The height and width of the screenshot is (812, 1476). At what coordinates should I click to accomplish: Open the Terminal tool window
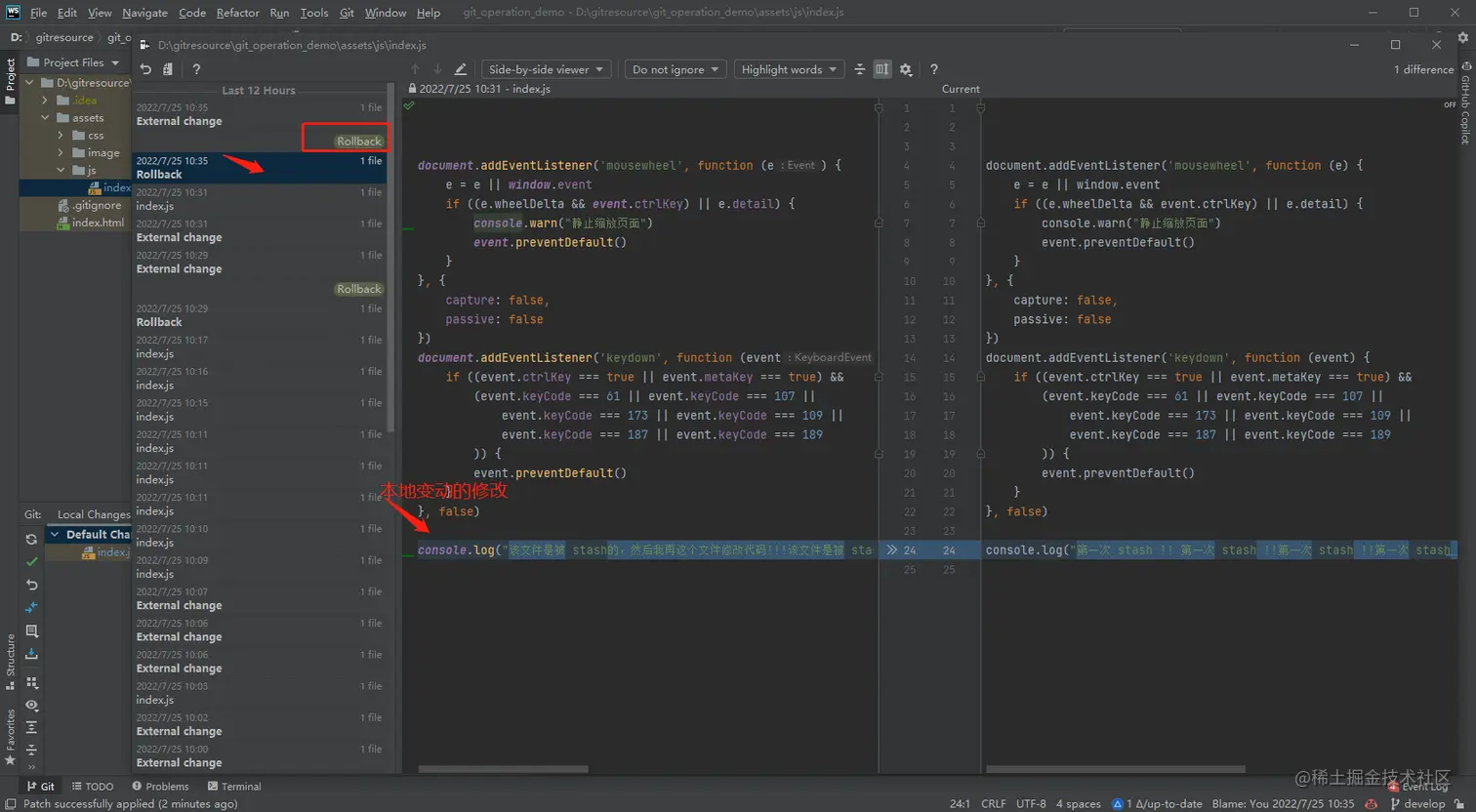tap(234, 787)
